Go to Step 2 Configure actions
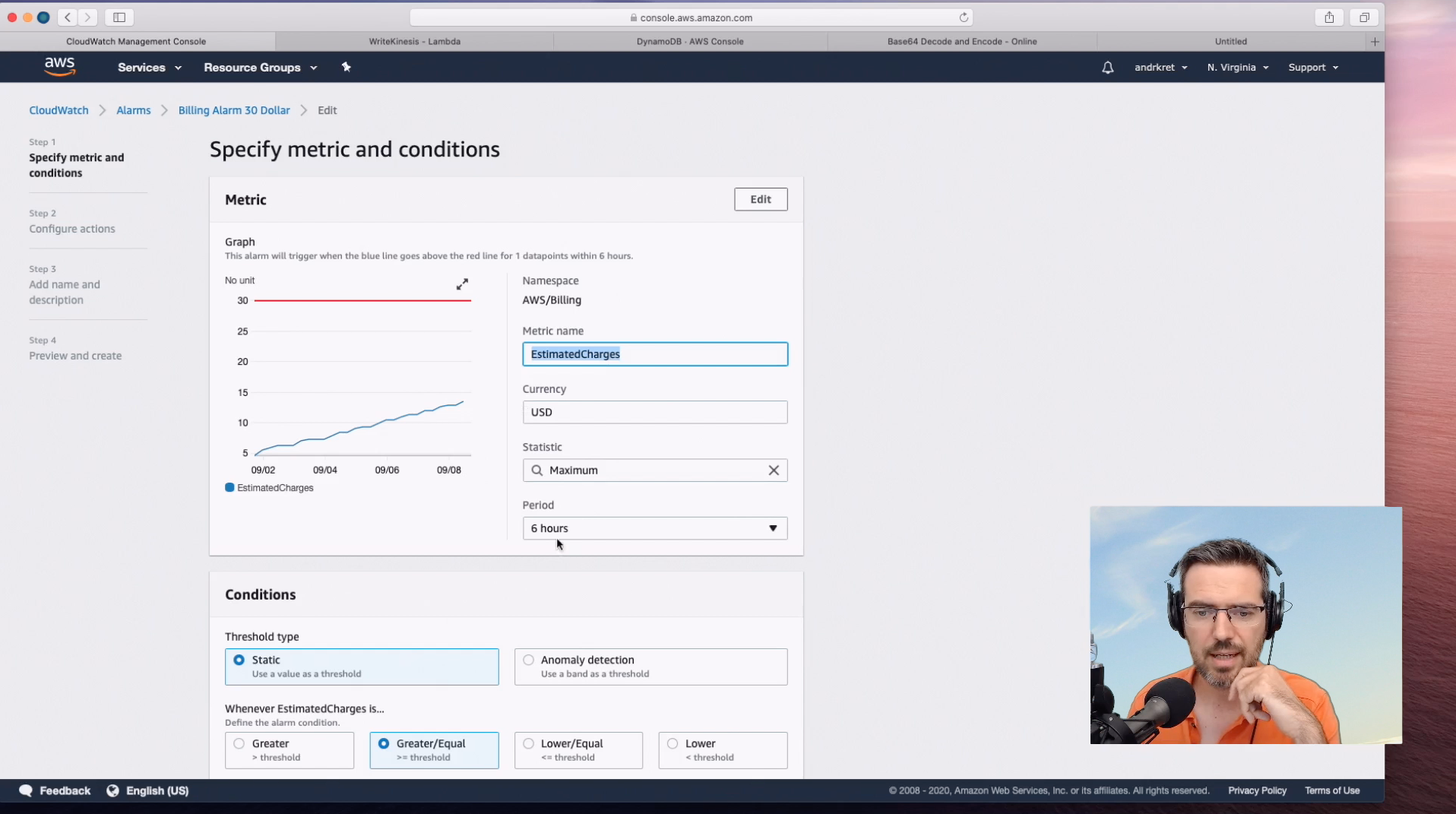 pyautogui.click(x=72, y=229)
